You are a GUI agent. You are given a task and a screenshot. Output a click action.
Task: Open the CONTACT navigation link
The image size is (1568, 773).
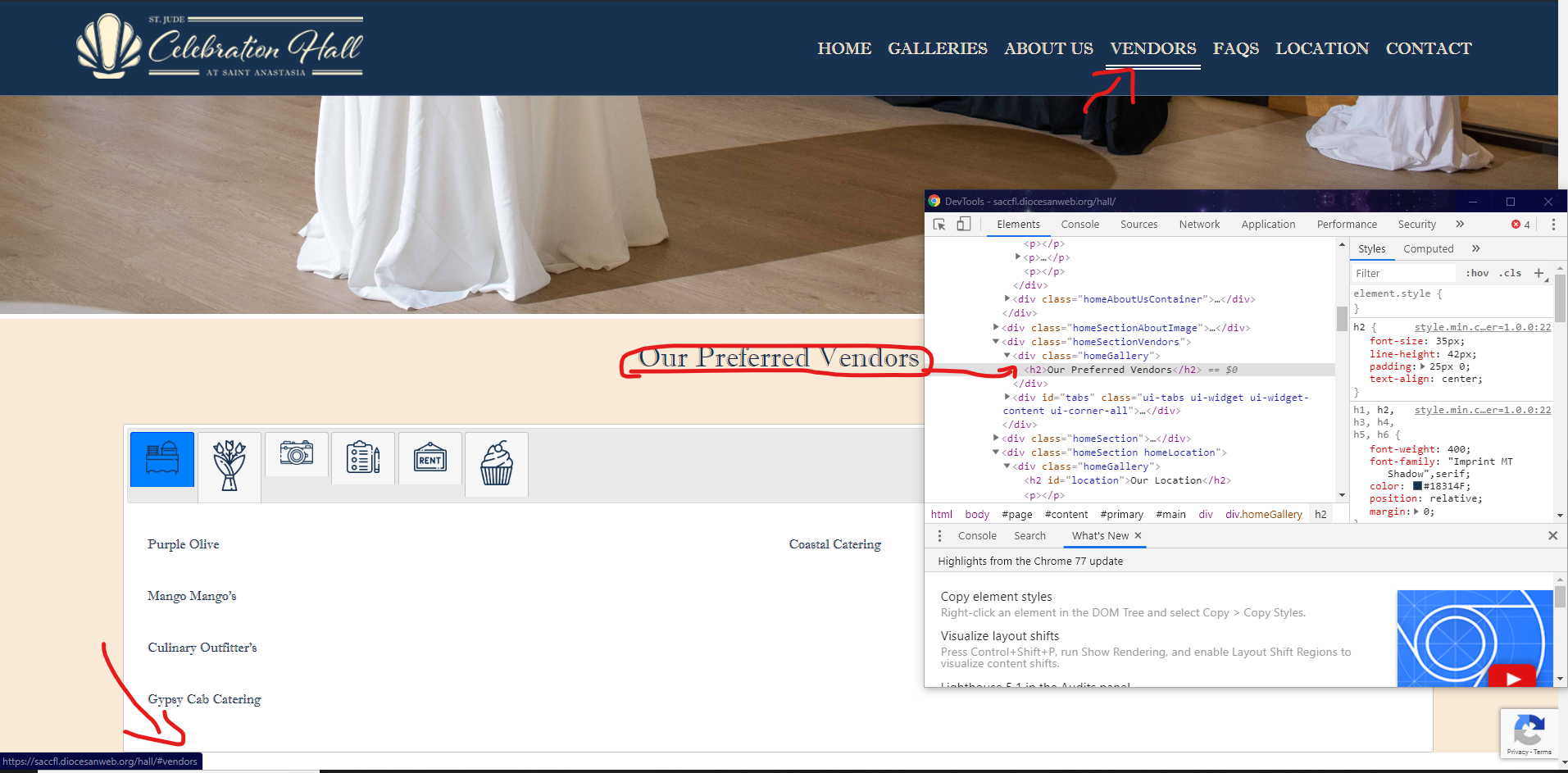tap(1428, 48)
